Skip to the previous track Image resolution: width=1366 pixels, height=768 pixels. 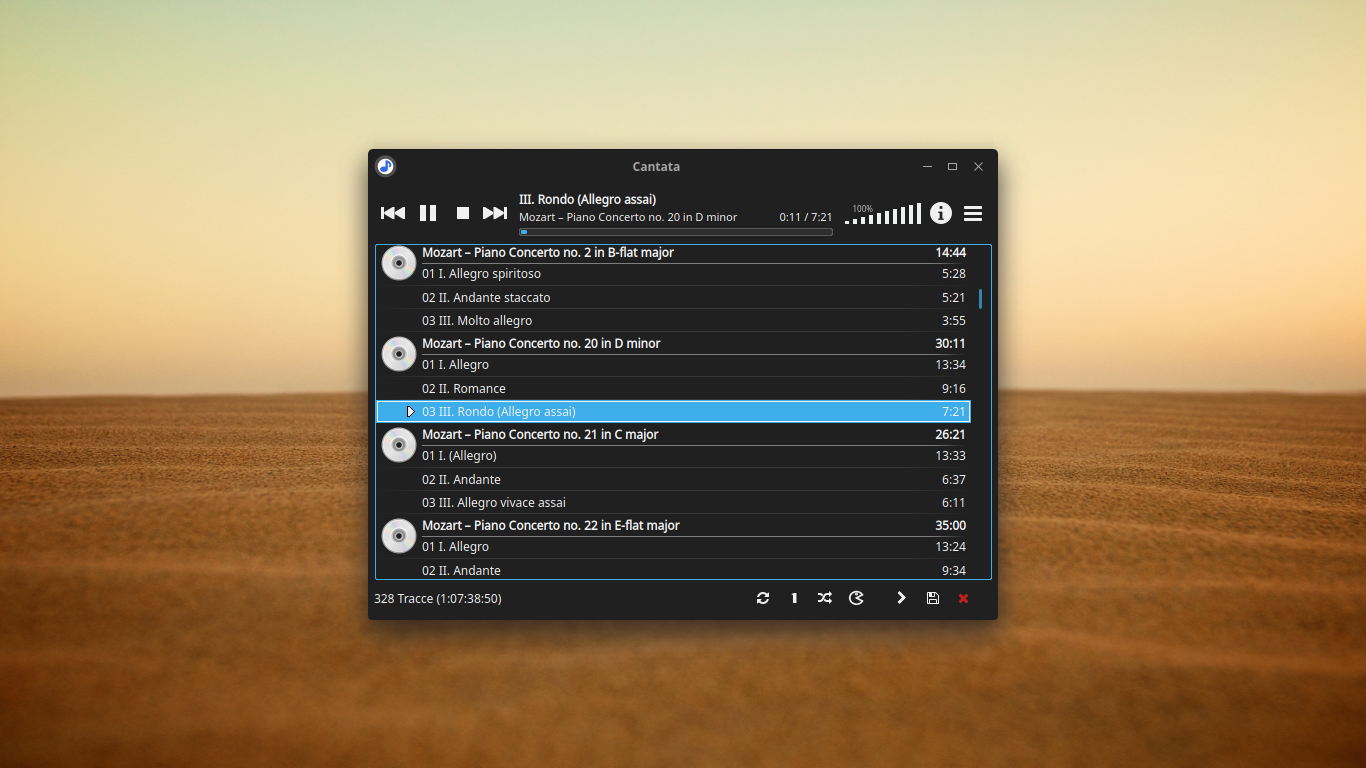(393, 213)
